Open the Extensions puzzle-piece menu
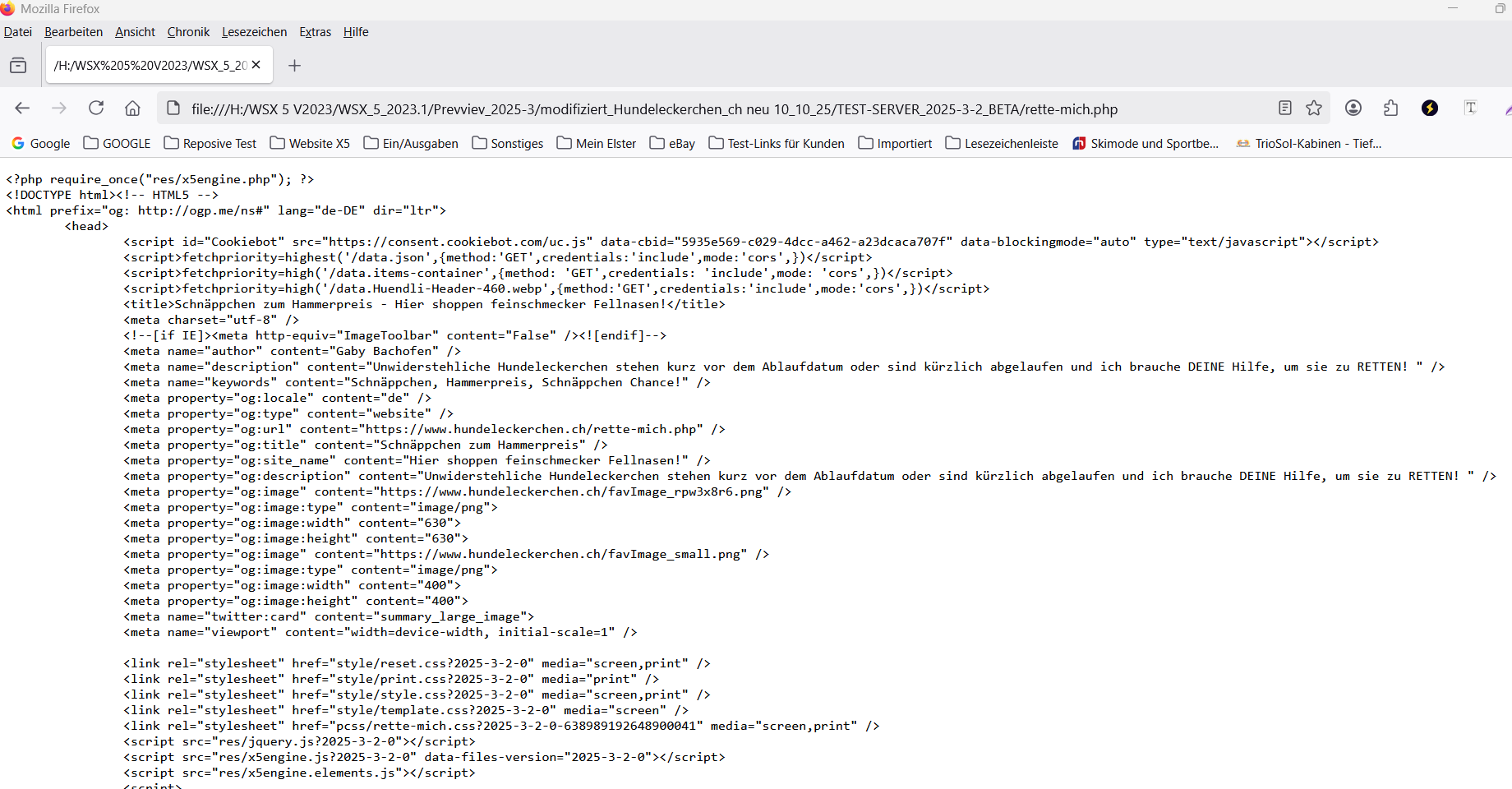The height and width of the screenshot is (789, 1512). click(x=1390, y=108)
